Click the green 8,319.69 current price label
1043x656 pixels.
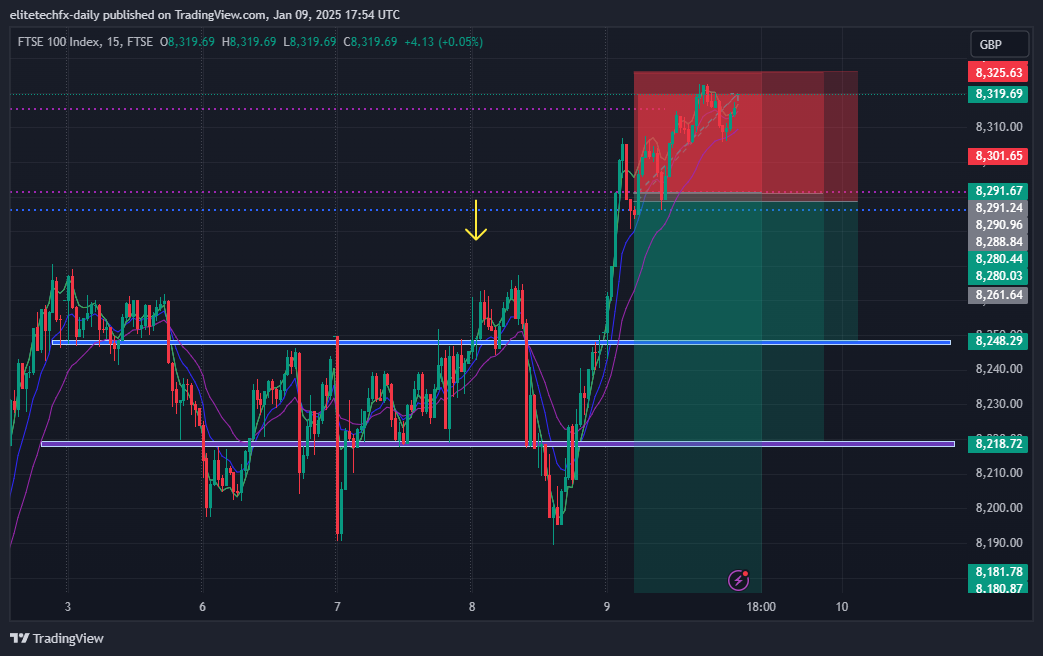[998, 94]
